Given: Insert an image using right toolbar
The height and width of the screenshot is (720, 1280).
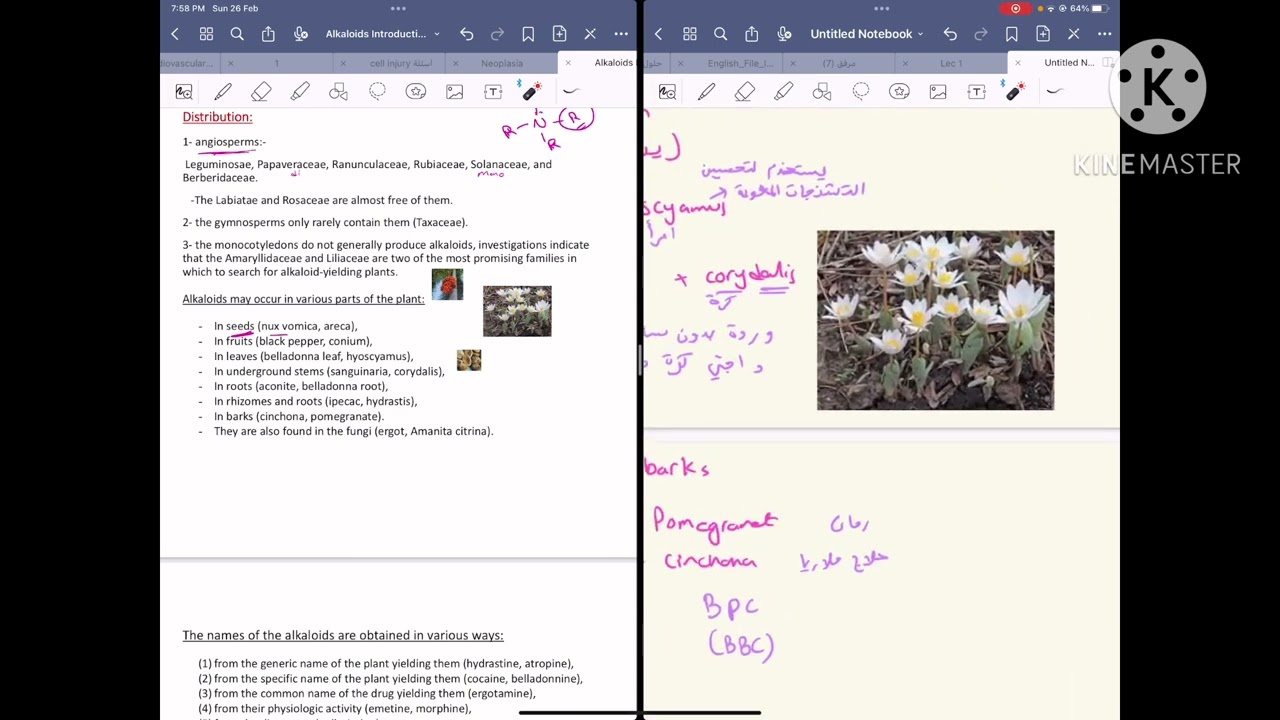Looking at the screenshot, I should 938,92.
